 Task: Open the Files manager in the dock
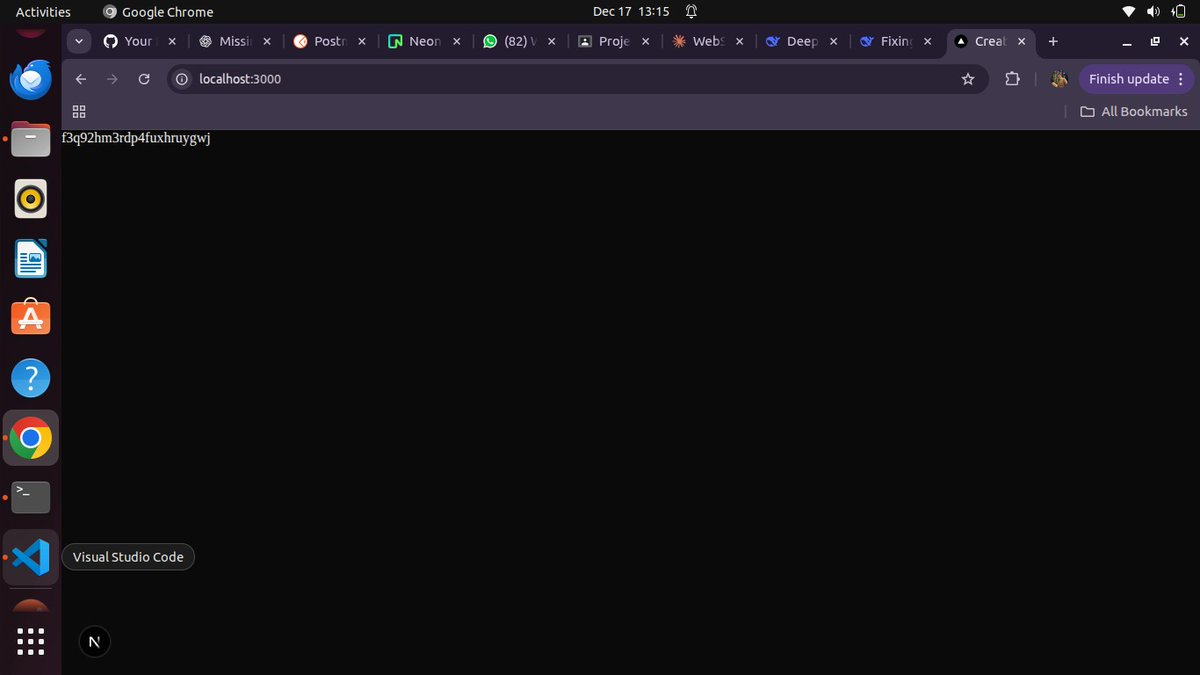[x=31, y=139]
